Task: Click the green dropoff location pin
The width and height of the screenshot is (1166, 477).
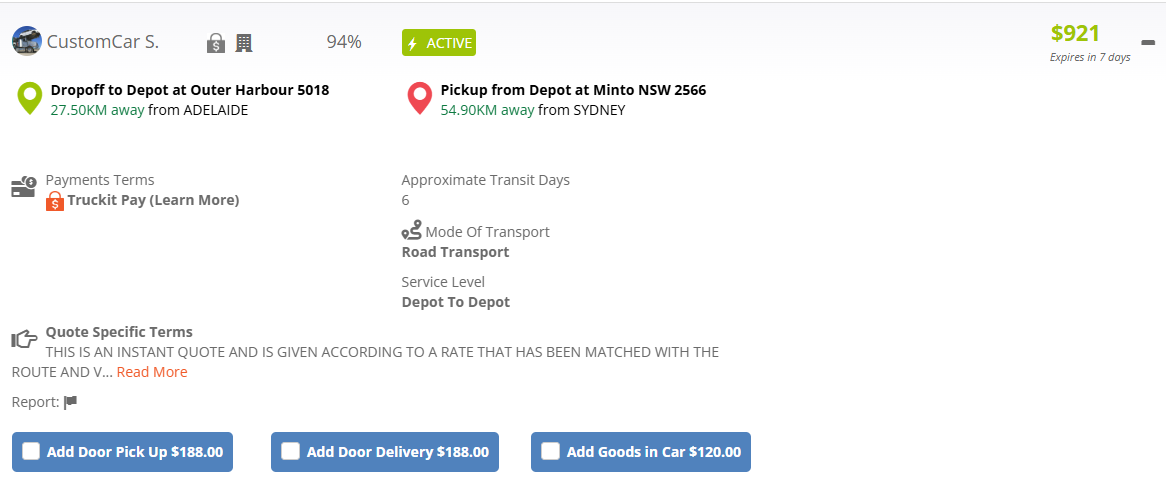Action: 30,99
